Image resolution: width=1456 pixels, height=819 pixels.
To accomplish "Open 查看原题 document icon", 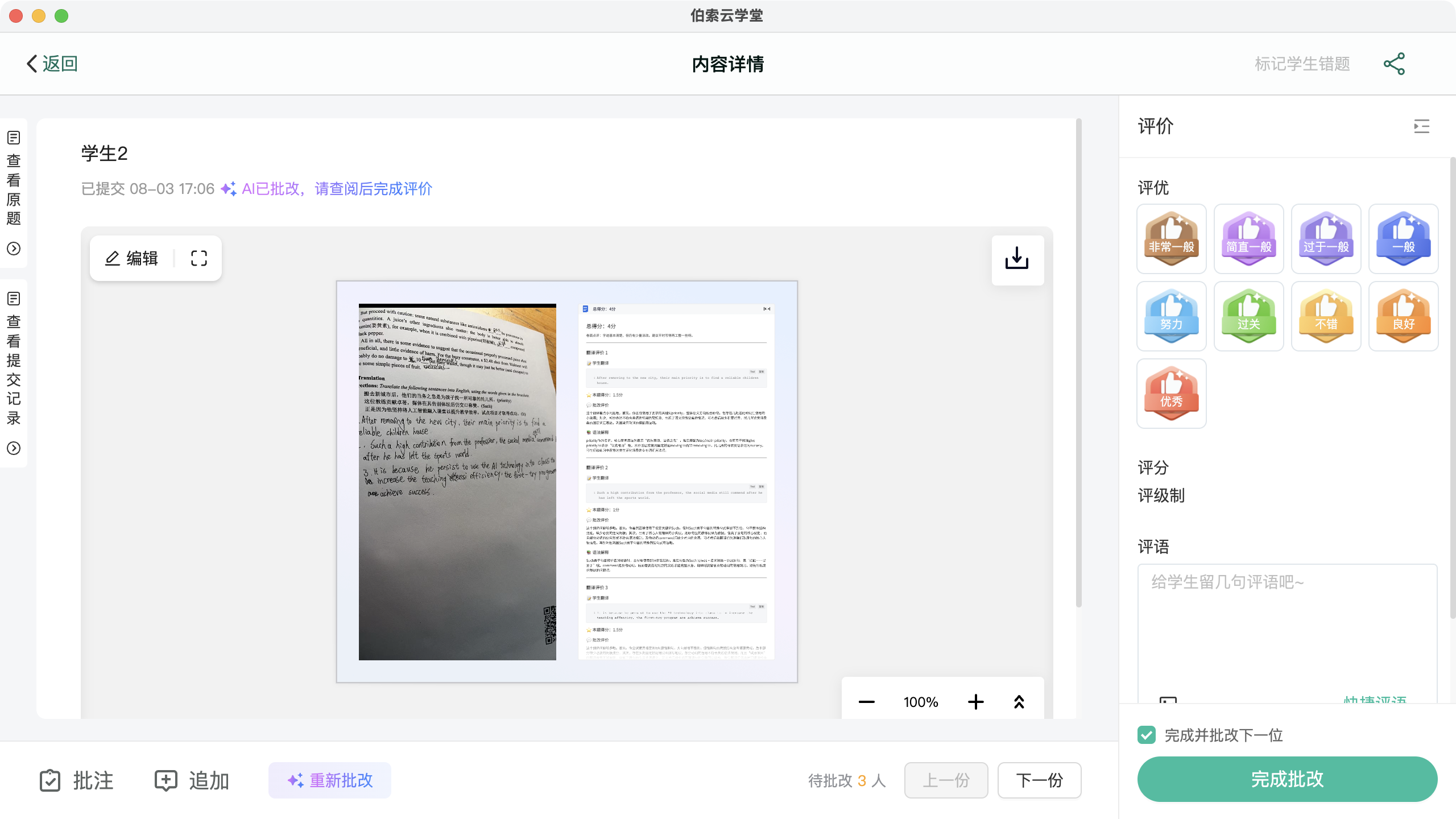I will point(14,138).
